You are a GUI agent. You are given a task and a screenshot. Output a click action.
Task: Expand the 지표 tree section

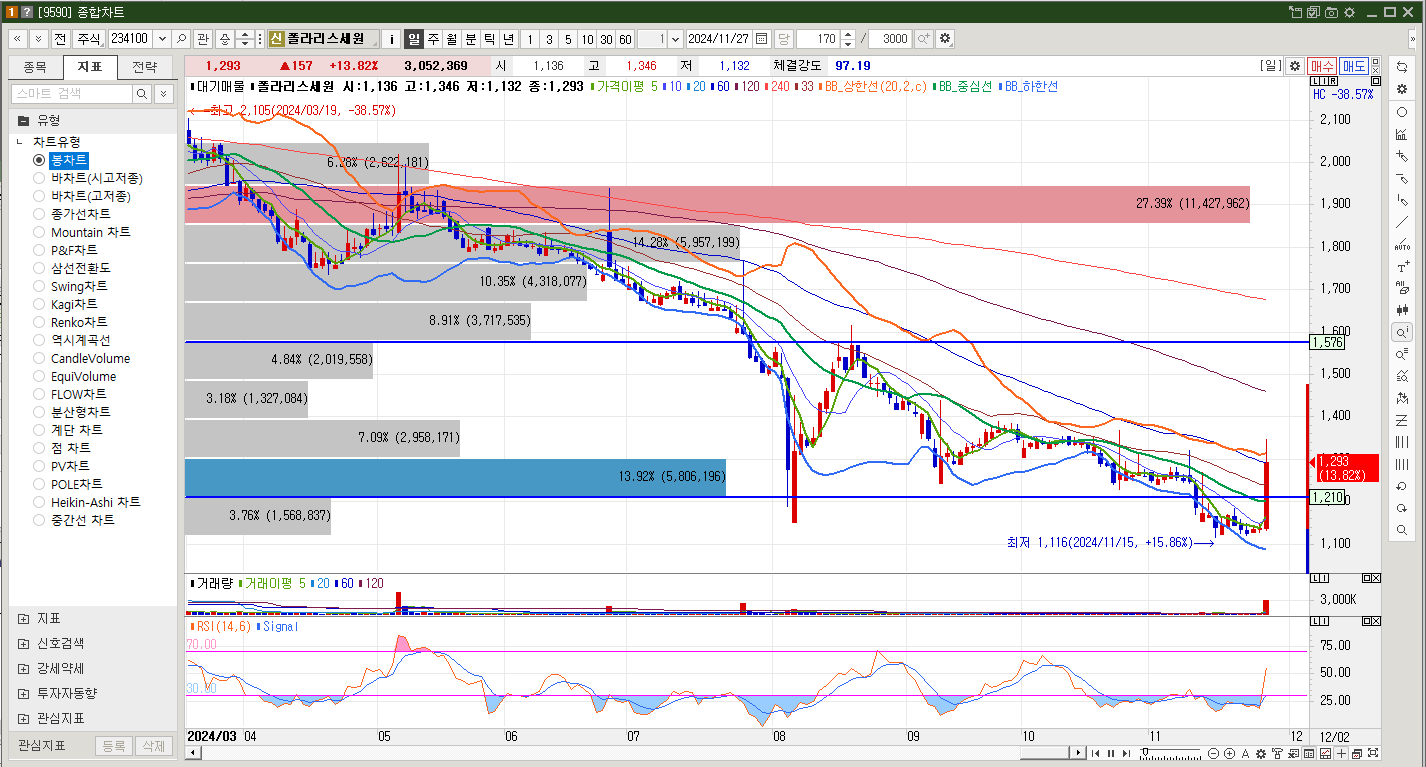coord(23,619)
